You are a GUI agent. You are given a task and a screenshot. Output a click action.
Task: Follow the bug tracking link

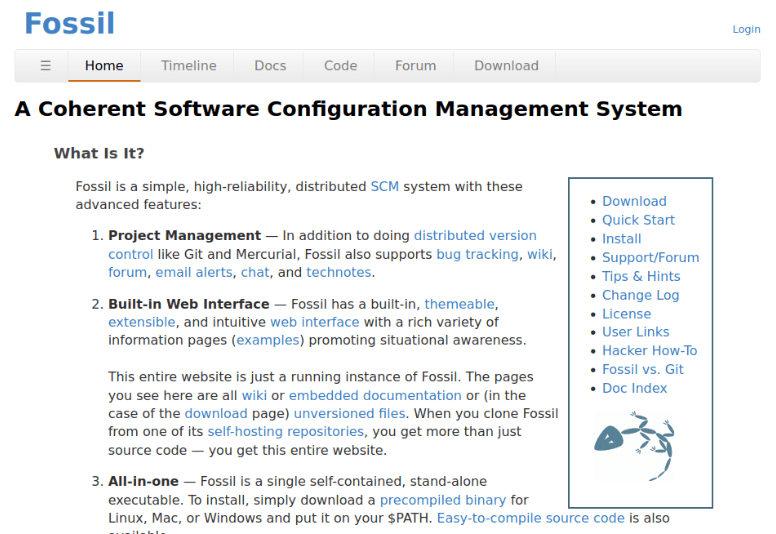pos(477,254)
